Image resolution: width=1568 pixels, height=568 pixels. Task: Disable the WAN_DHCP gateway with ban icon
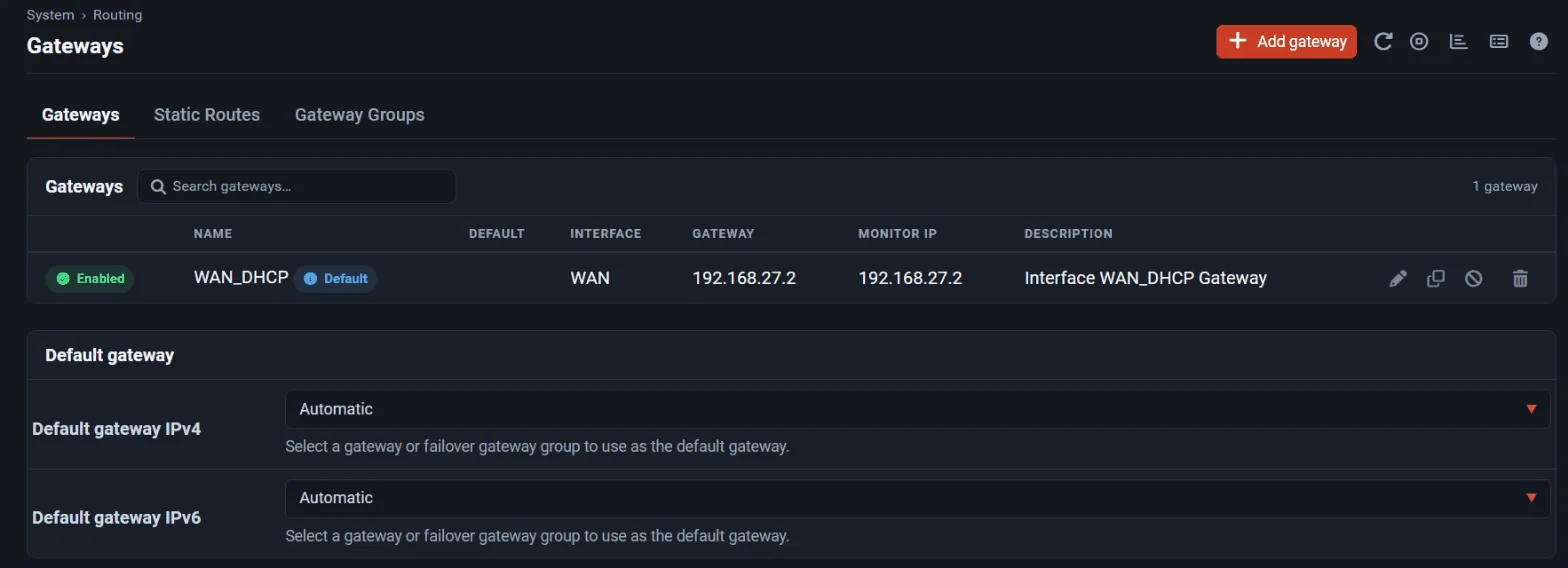[x=1474, y=279]
